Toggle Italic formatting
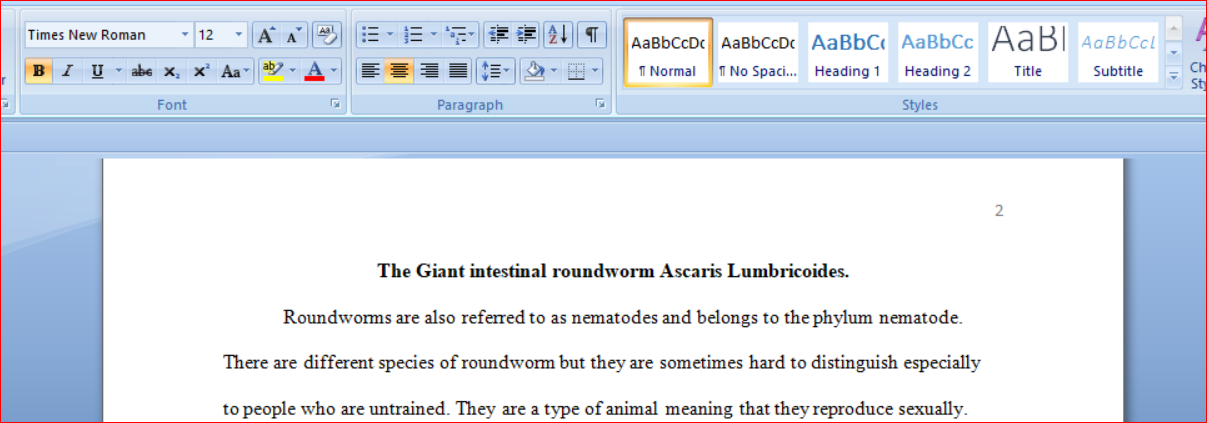The height and width of the screenshot is (423, 1207). (67, 71)
